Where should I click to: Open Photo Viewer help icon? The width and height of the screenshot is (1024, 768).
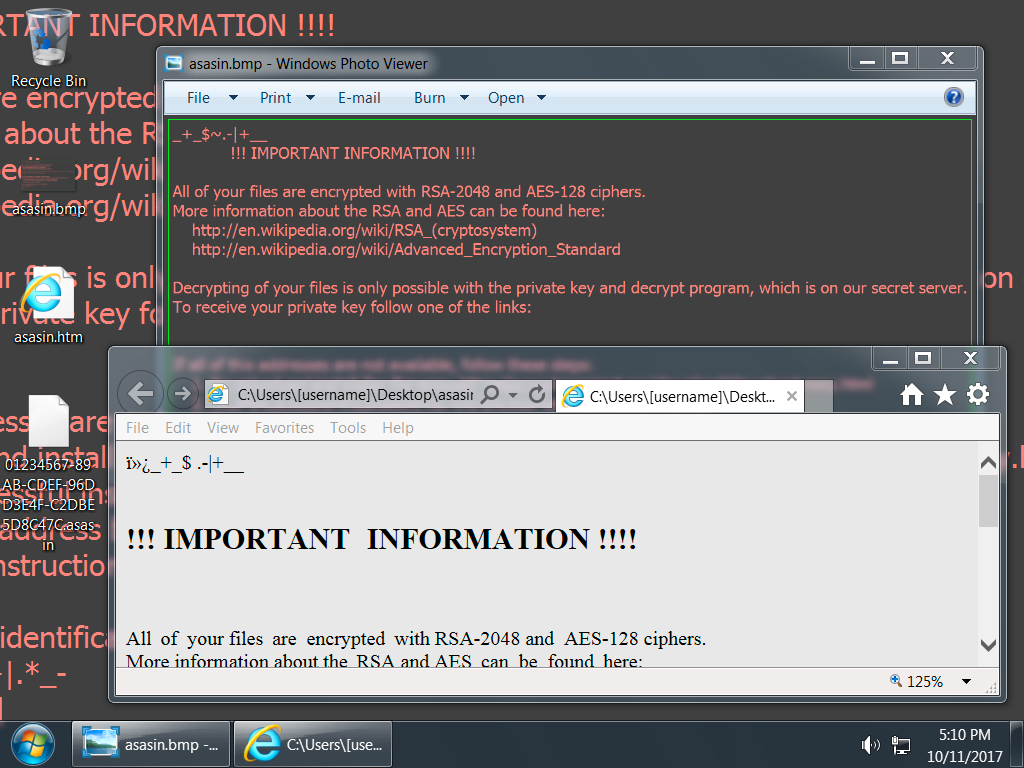tap(953, 97)
